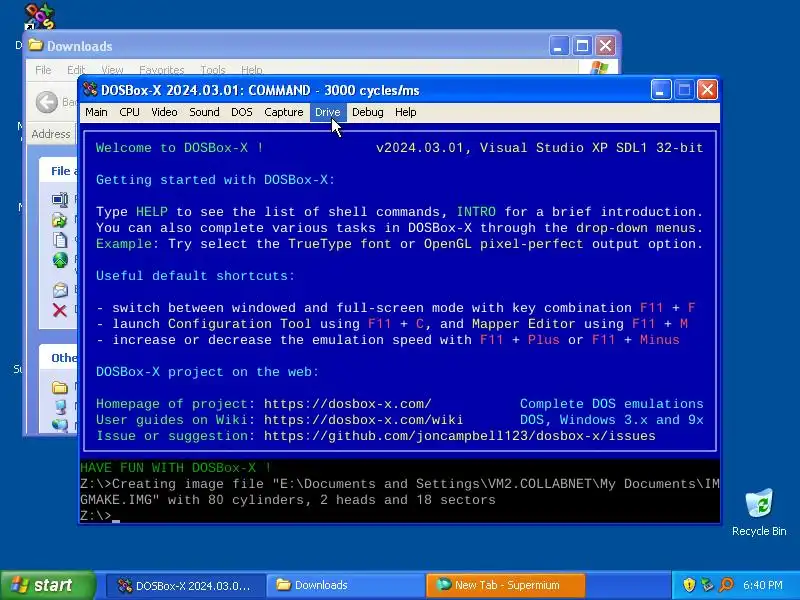Open the Capture menu in DOSBox-X
The width and height of the screenshot is (800, 600).
[x=284, y=112]
